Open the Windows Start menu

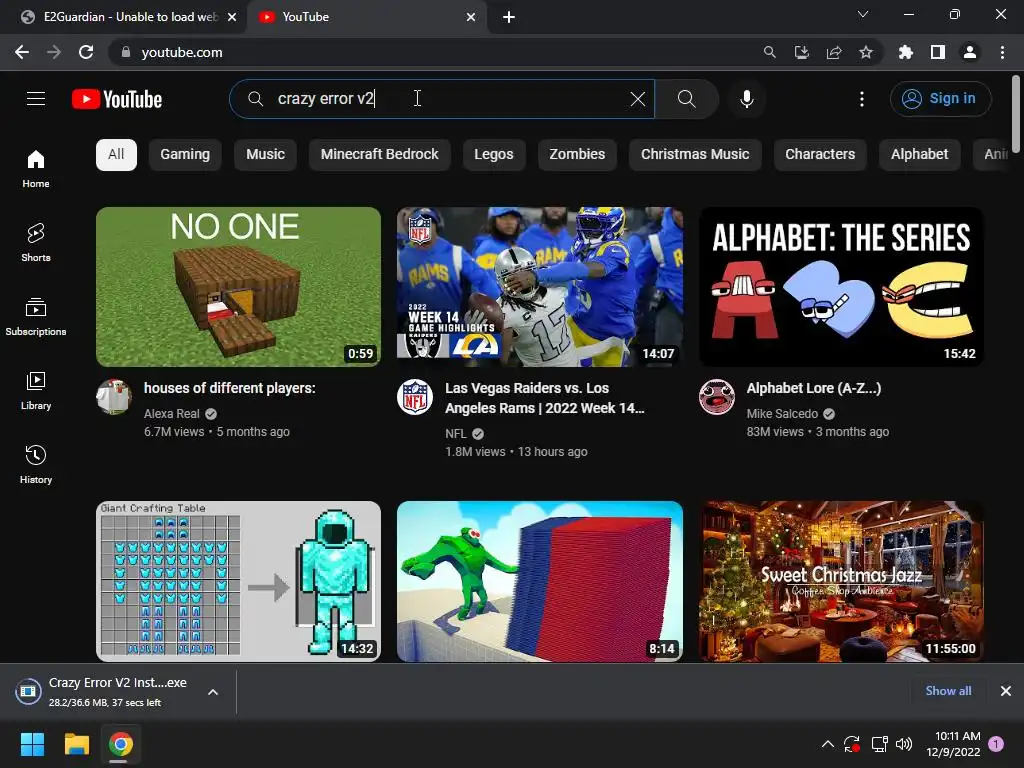[32, 744]
